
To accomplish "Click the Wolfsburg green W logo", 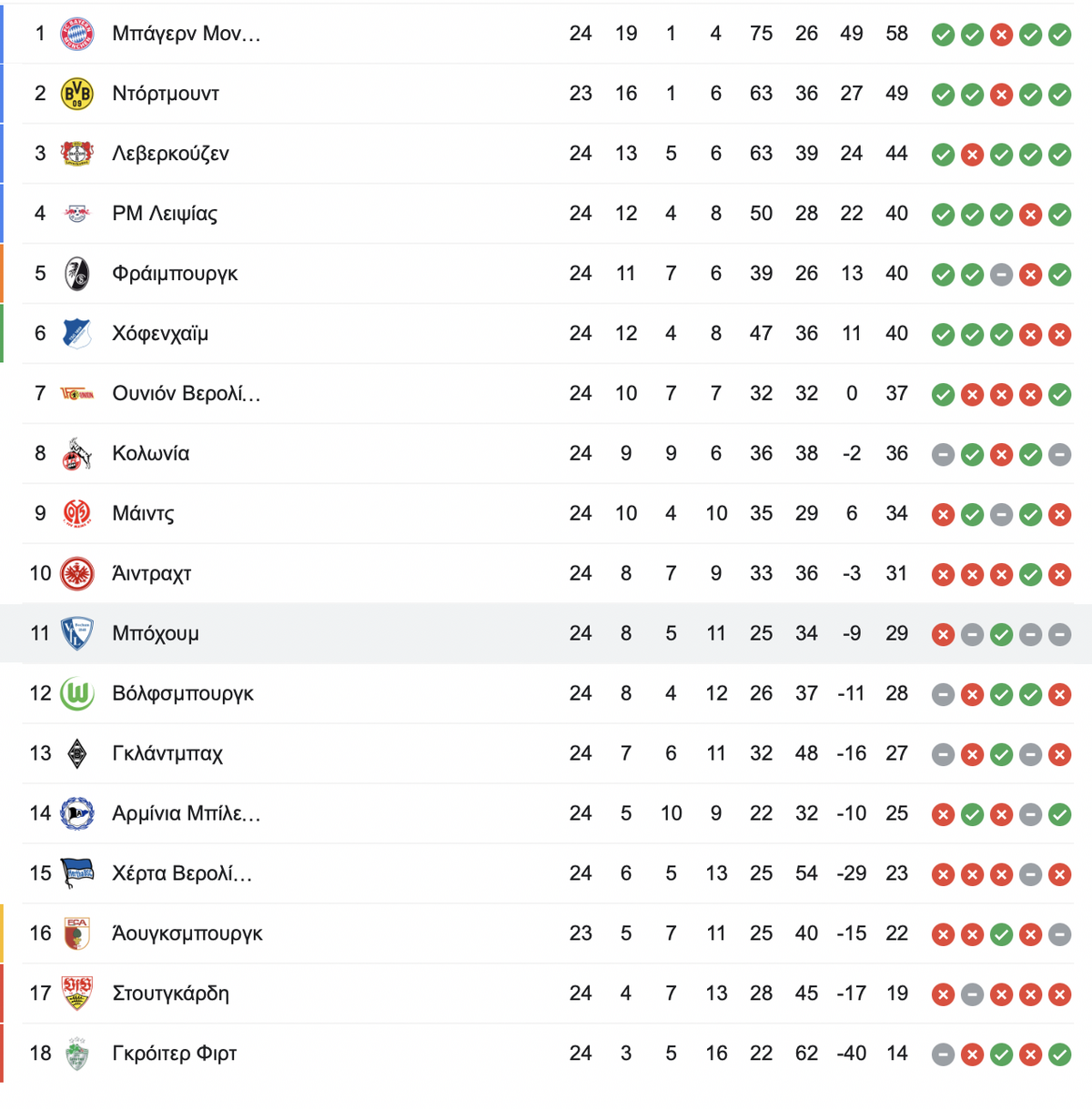I will click(x=77, y=694).
